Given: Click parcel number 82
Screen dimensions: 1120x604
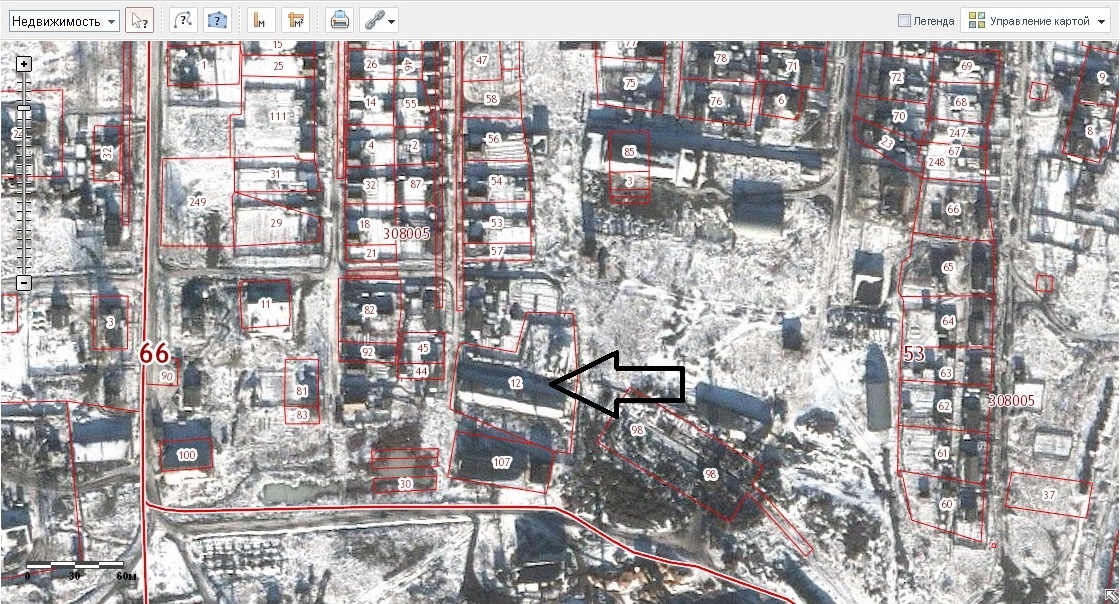Looking at the screenshot, I should click(x=369, y=310).
